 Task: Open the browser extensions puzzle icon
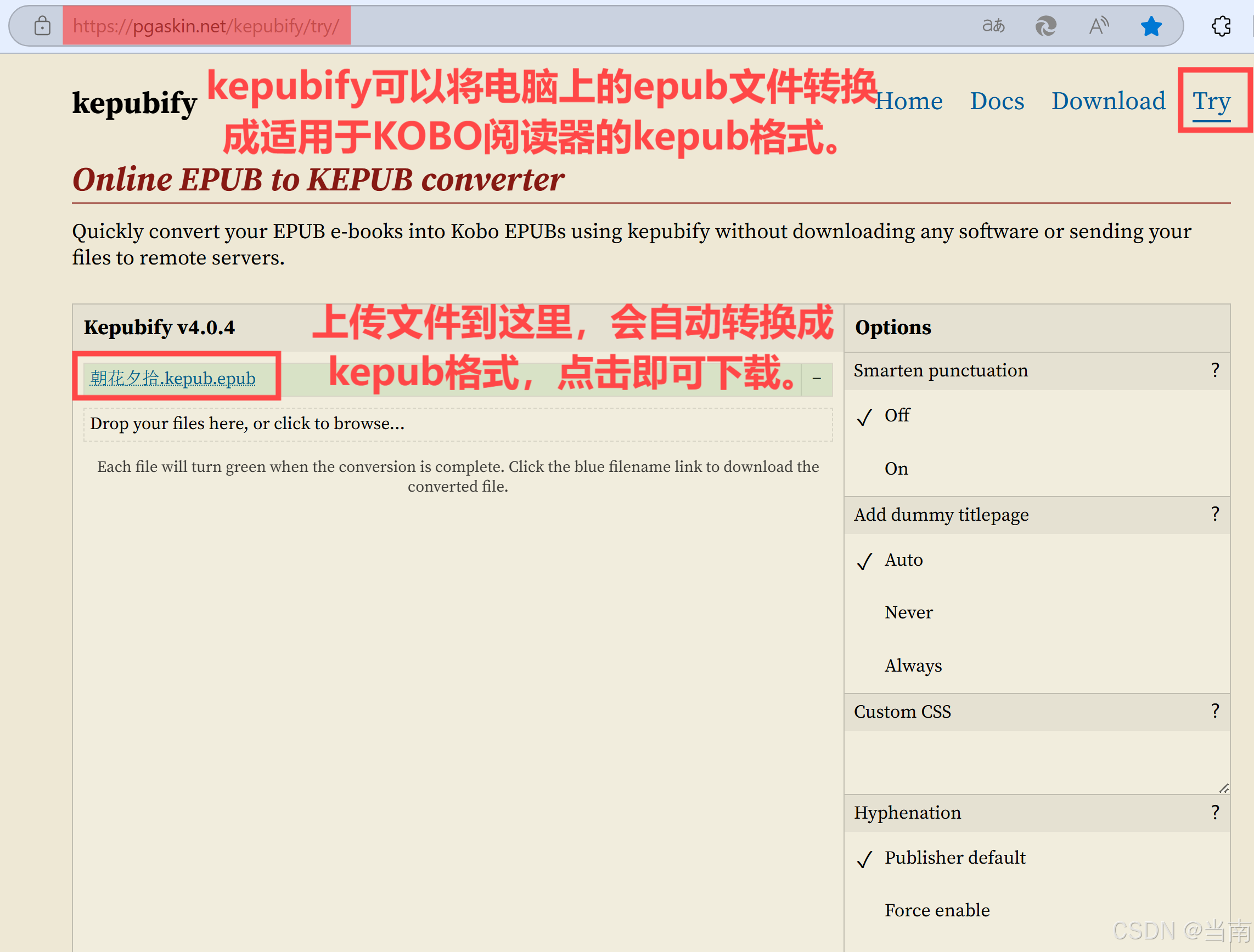(1221, 25)
